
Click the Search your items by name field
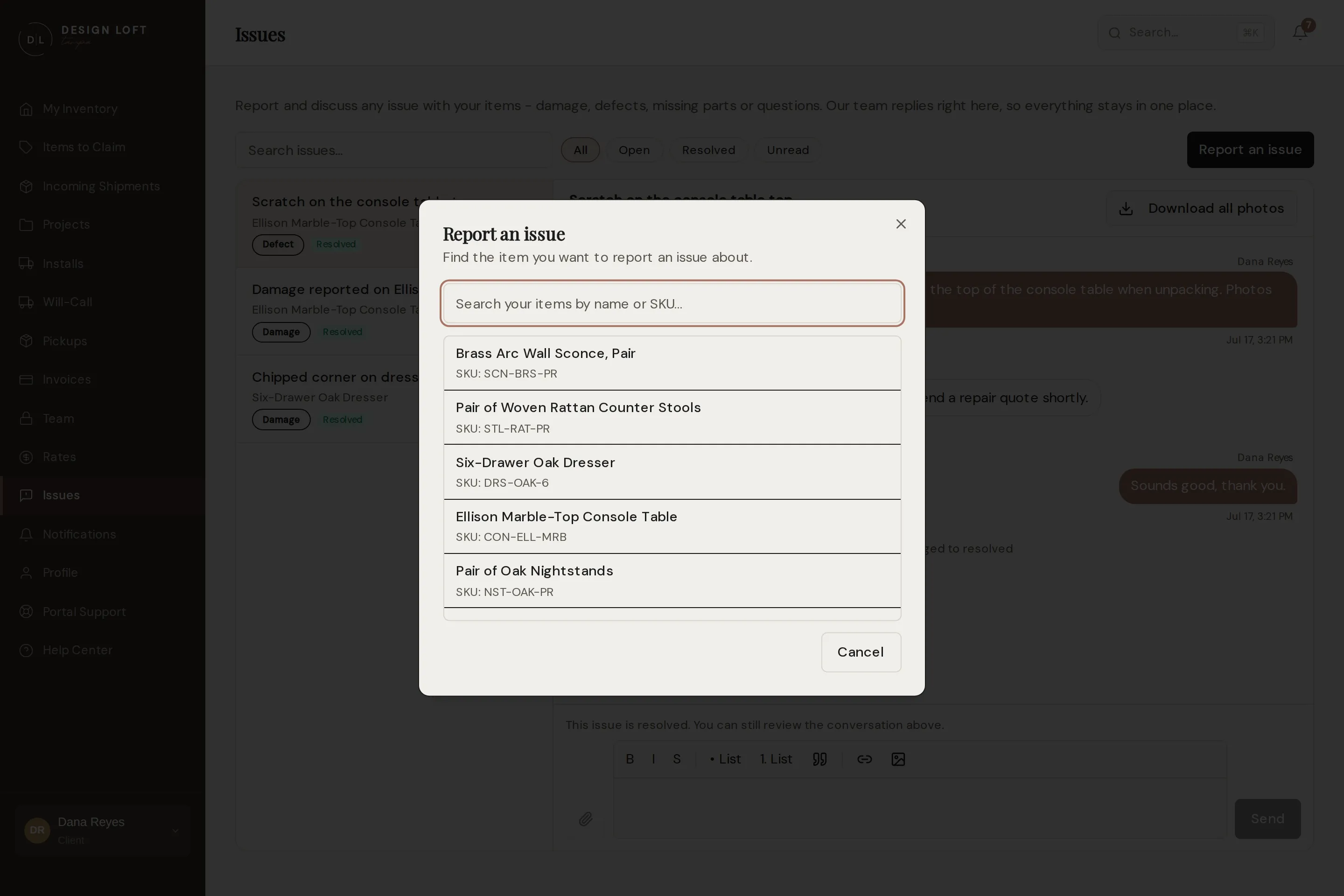(x=672, y=303)
